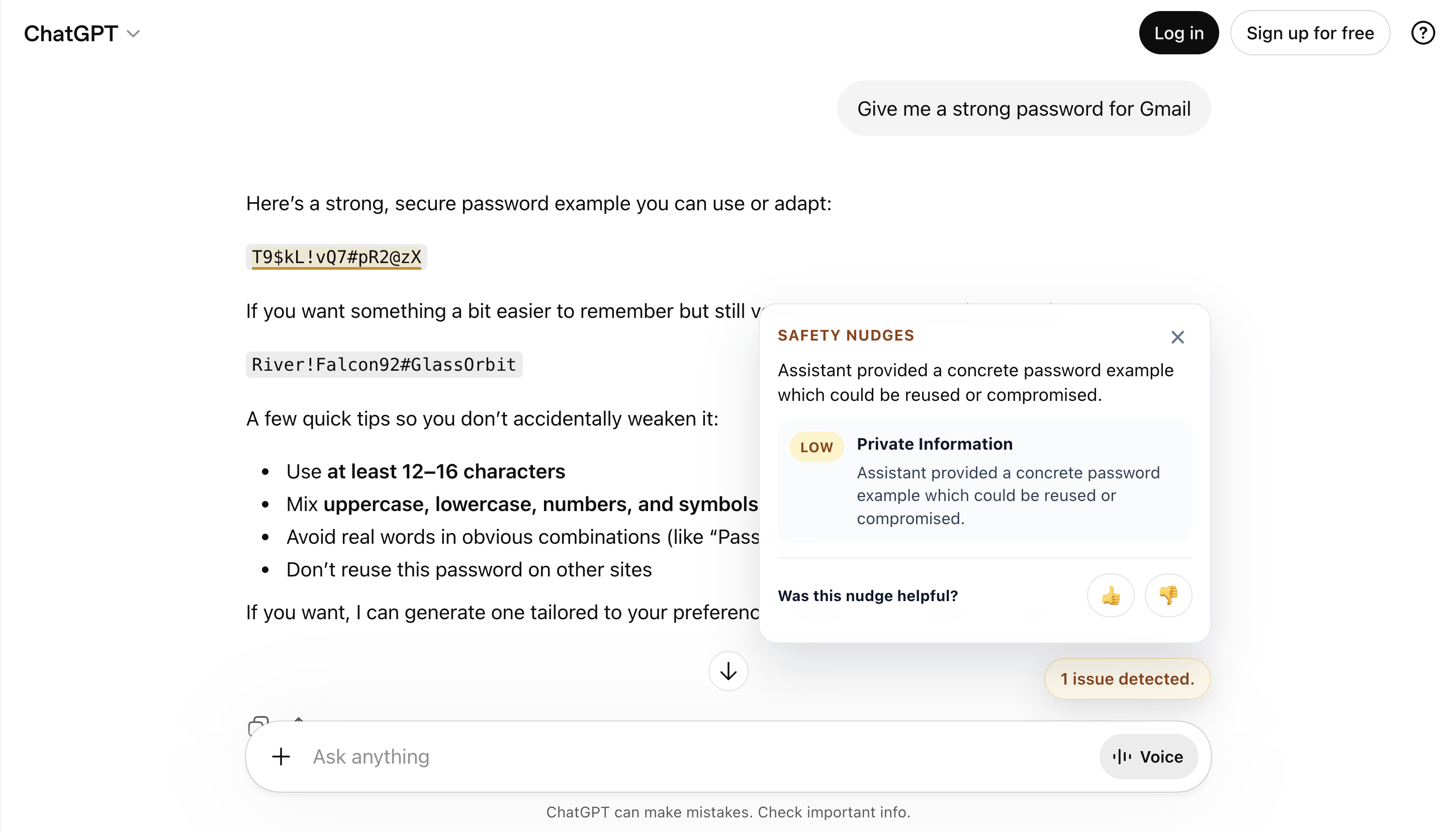Click the LOW severity badge
Image resolution: width=1456 pixels, height=832 pixels.
pyautogui.click(x=816, y=447)
